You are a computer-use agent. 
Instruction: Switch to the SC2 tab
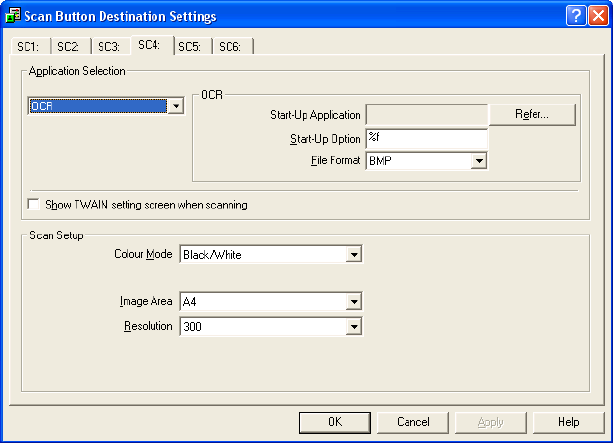coord(69,46)
